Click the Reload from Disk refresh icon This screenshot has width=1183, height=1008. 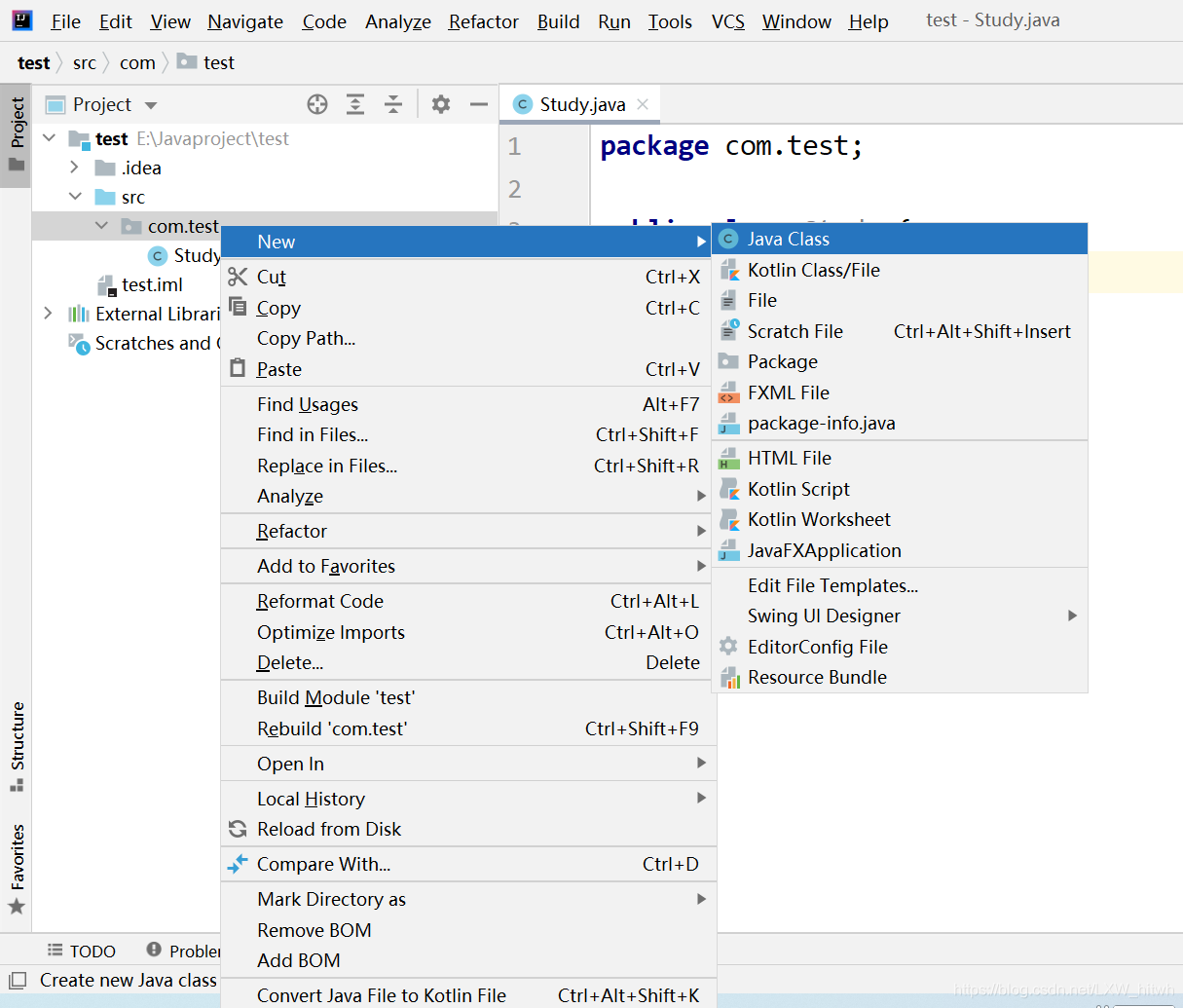(238, 829)
